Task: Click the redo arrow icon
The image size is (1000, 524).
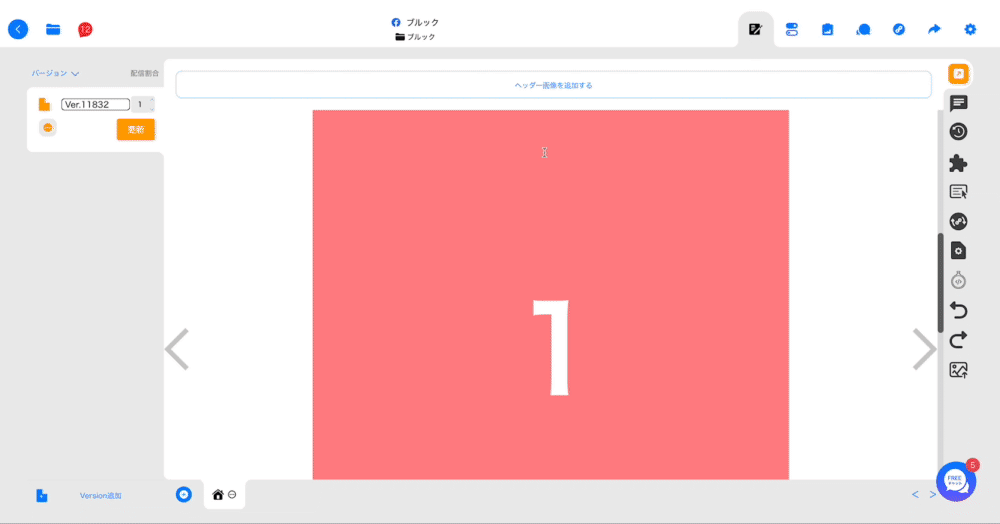Action: (959, 340)
